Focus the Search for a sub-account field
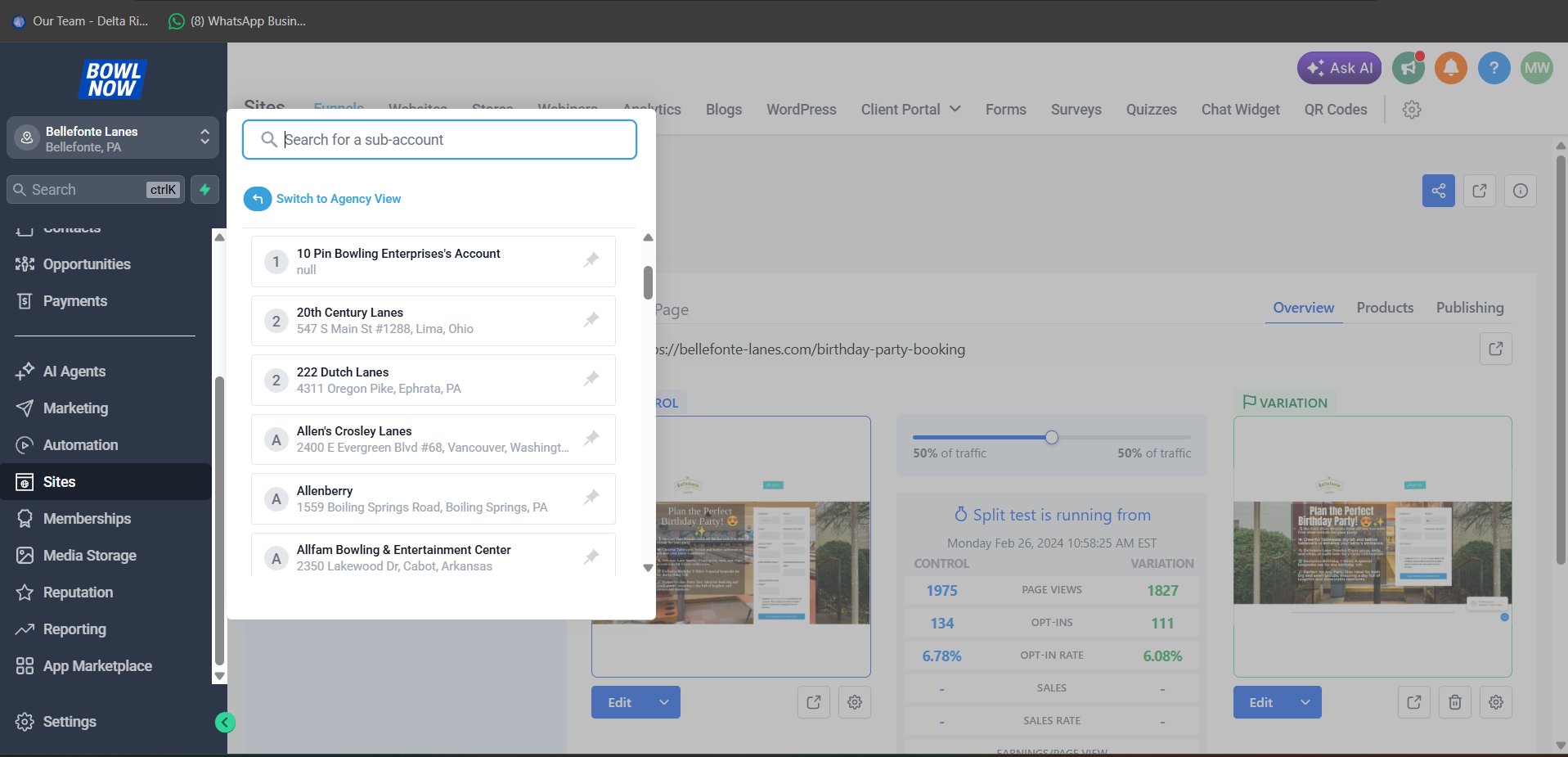1568x757 pixels. [x=439, y=139]
